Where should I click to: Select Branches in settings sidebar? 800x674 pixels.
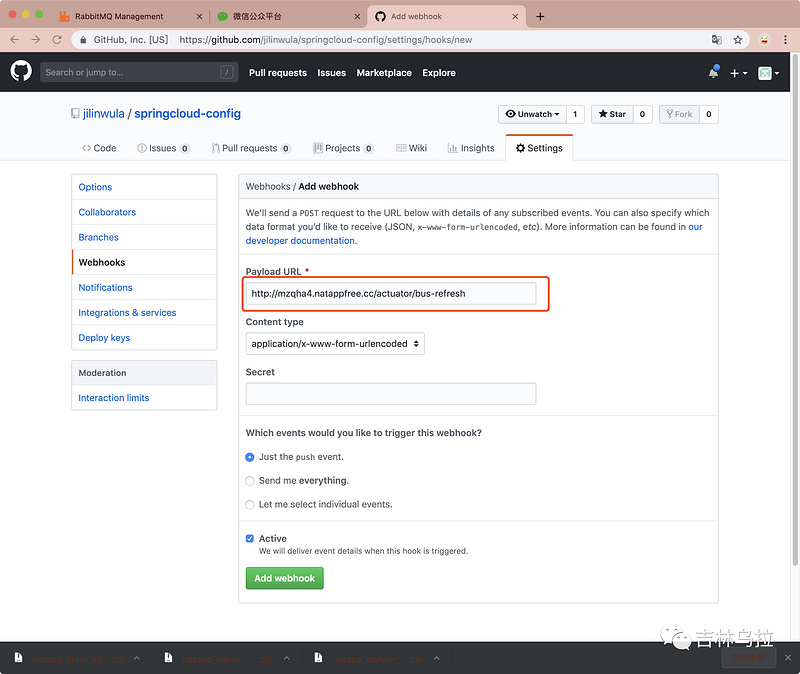[x=144, y=237]
